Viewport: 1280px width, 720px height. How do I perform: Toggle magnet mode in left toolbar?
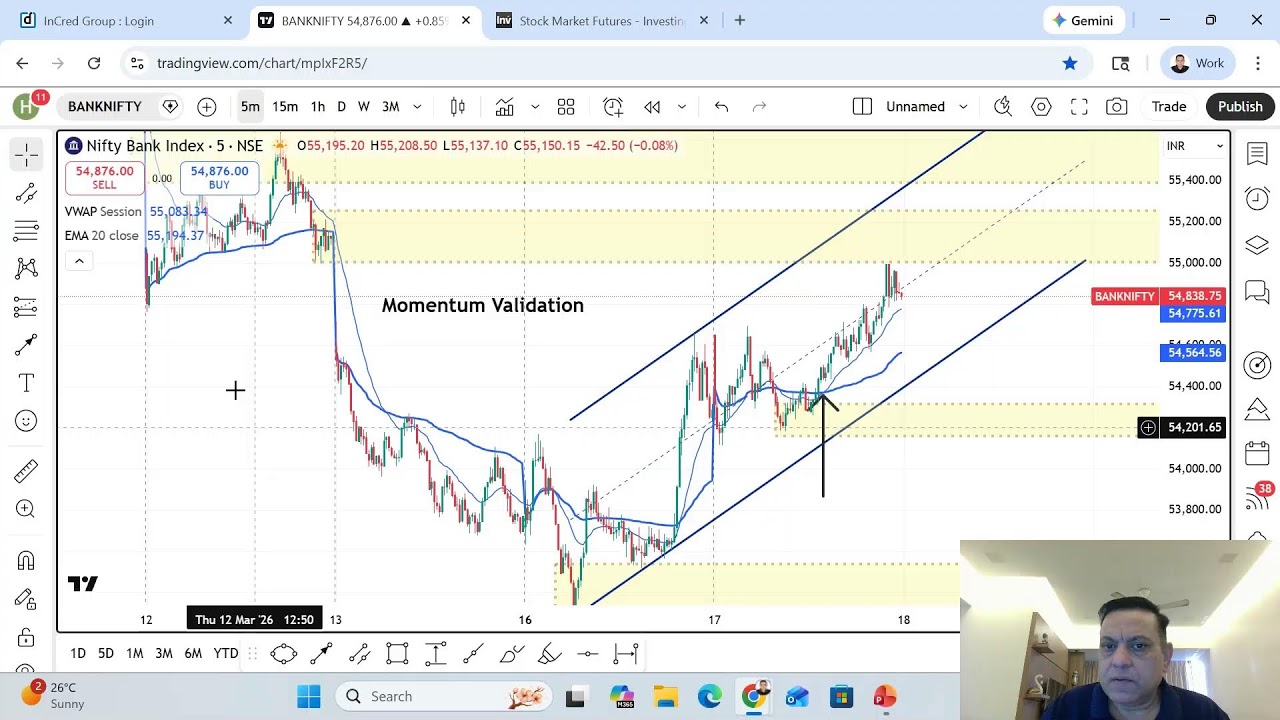pos(26,561)
